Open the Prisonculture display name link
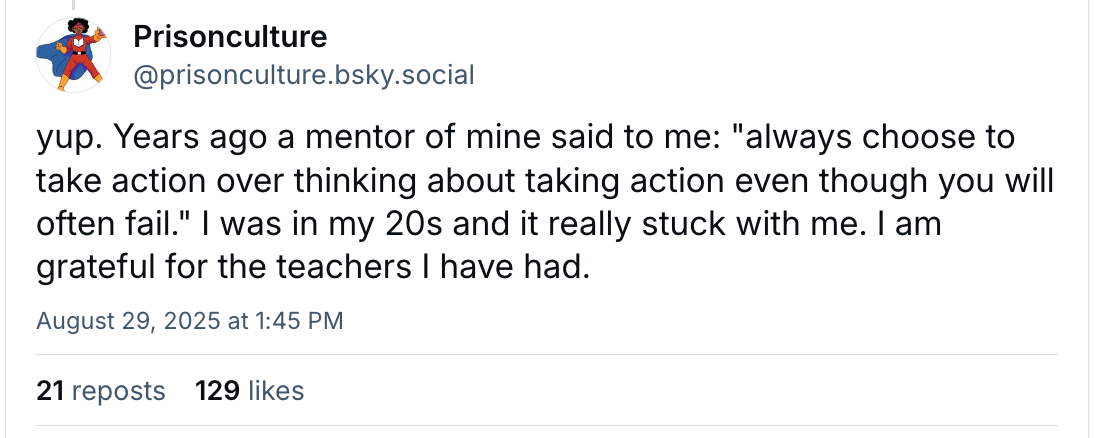Viewport: 1094px width, 438px height. [x=229, y=38]
